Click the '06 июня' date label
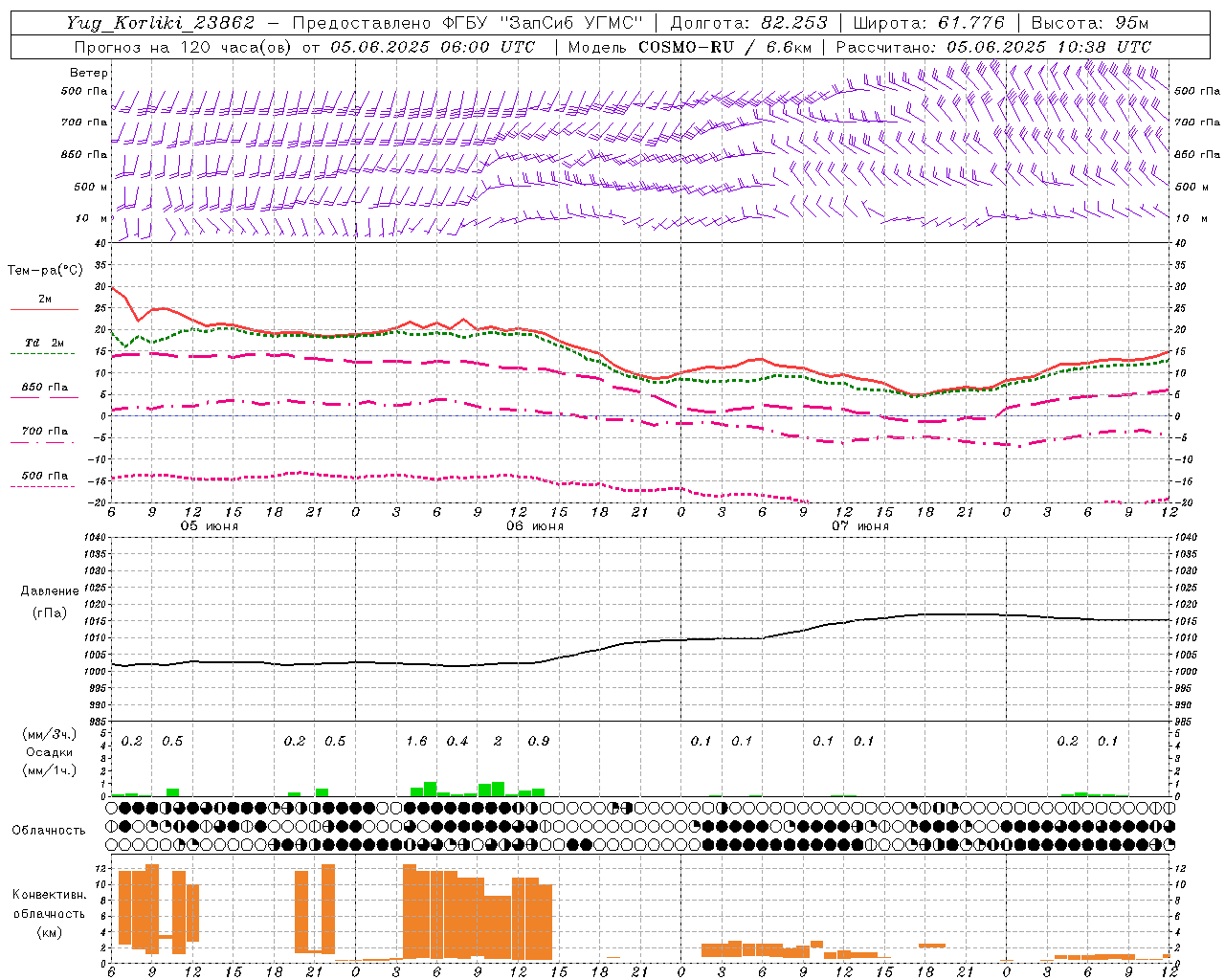The height and width of the screenshot is (980, 1225). (535, 526)
